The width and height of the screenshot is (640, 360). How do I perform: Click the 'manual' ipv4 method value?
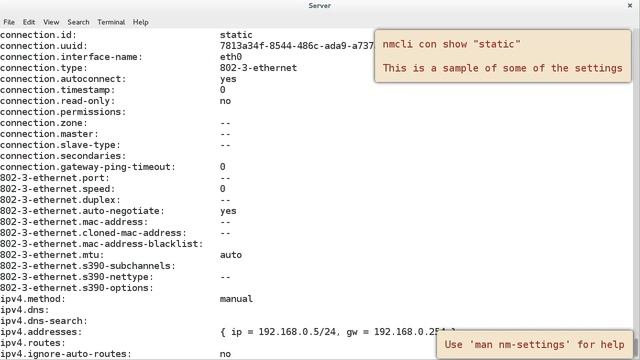click(x=236, y=299)
